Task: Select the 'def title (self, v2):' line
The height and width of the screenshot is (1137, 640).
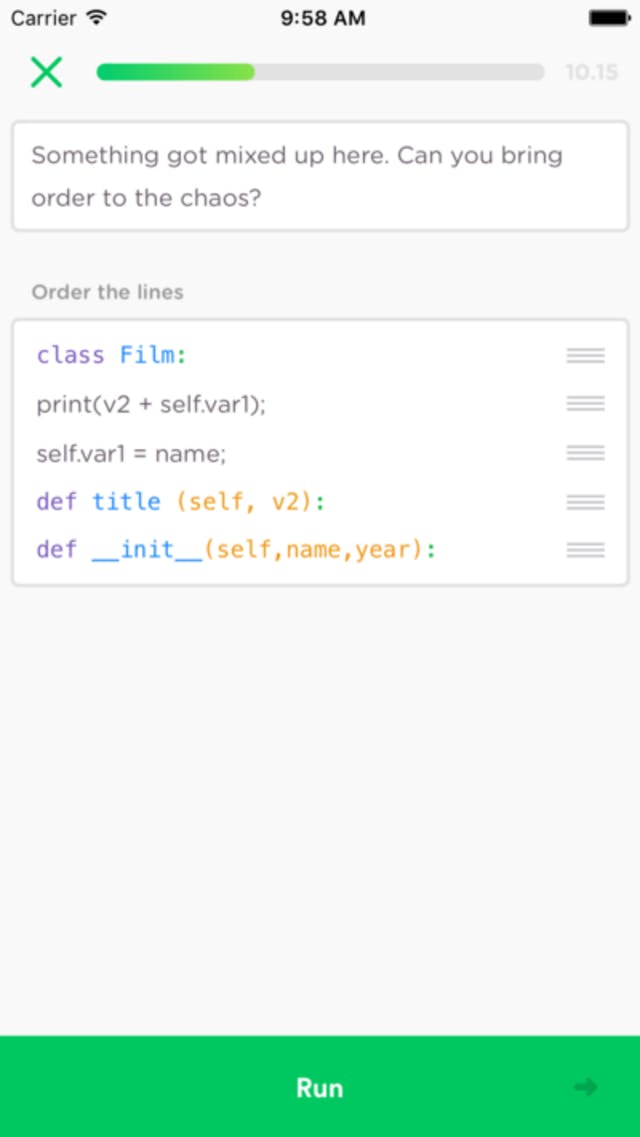Action: [x=181, y=501]
